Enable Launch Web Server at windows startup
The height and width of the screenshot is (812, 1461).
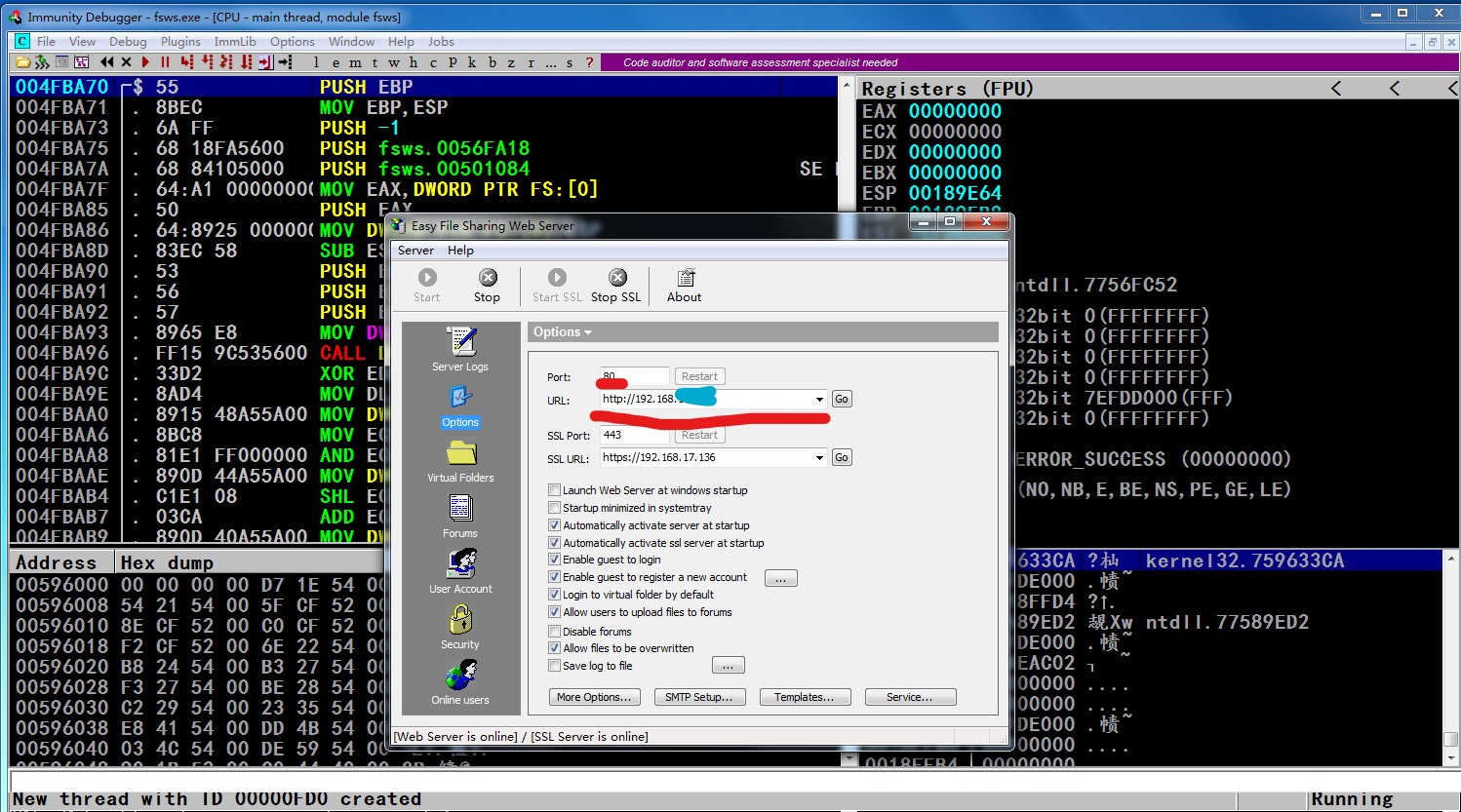[554, 490]
